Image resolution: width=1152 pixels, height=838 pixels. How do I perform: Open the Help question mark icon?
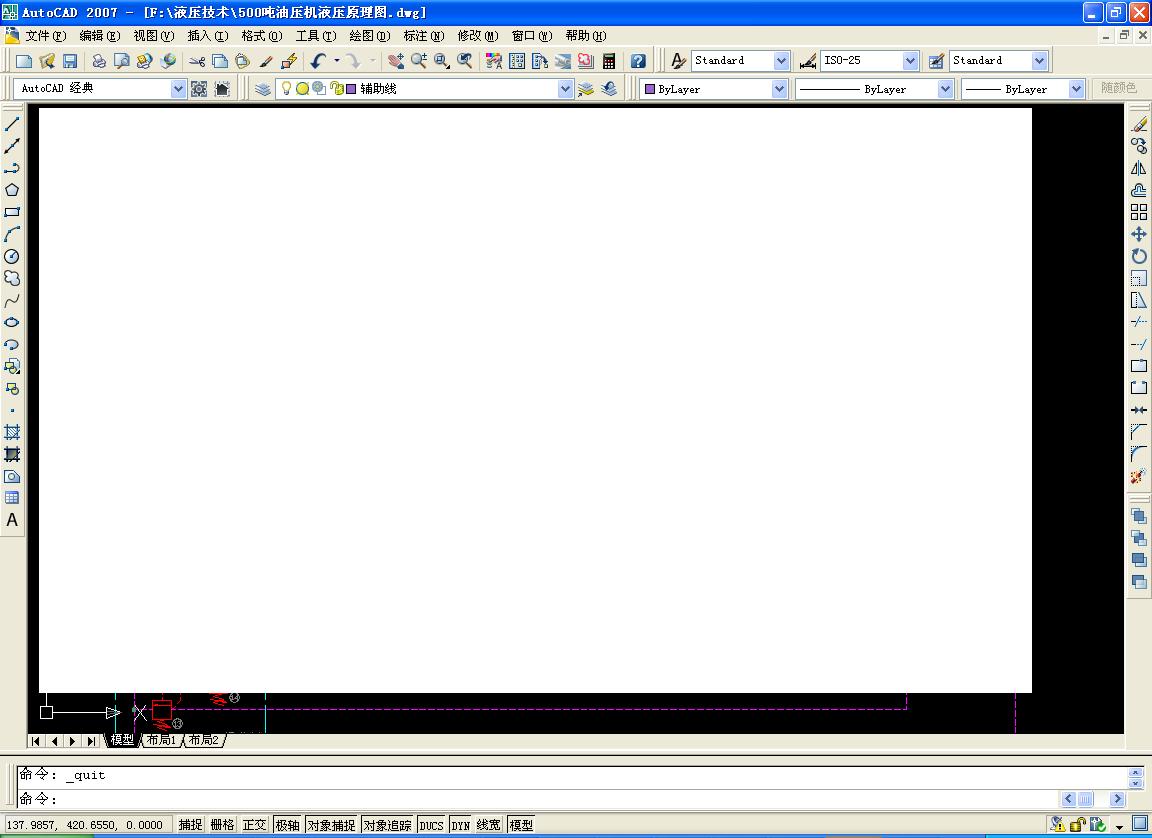[638, 61]
